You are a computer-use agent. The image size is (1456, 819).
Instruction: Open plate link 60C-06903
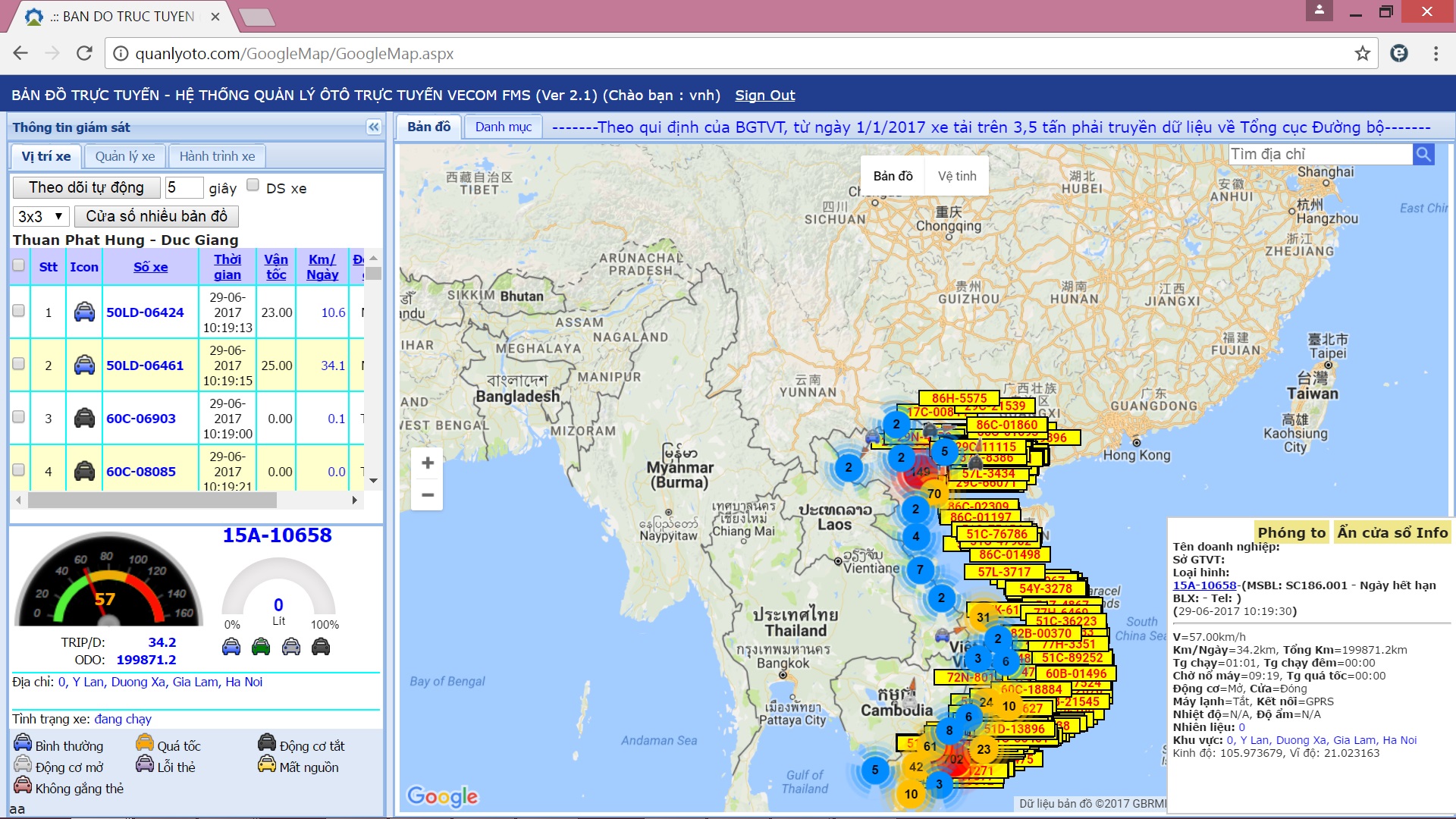pos(141,418)
